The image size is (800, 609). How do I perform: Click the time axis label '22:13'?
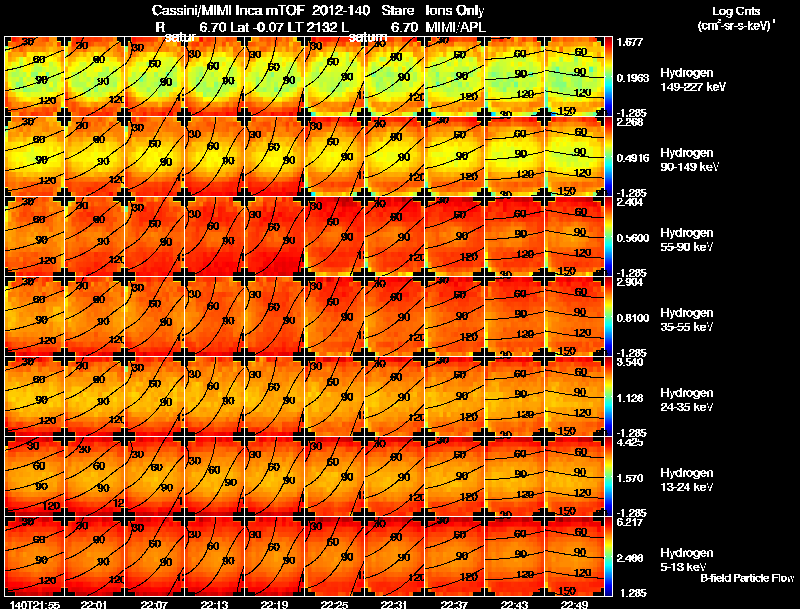pyautogui.click(x=214, y=604)
